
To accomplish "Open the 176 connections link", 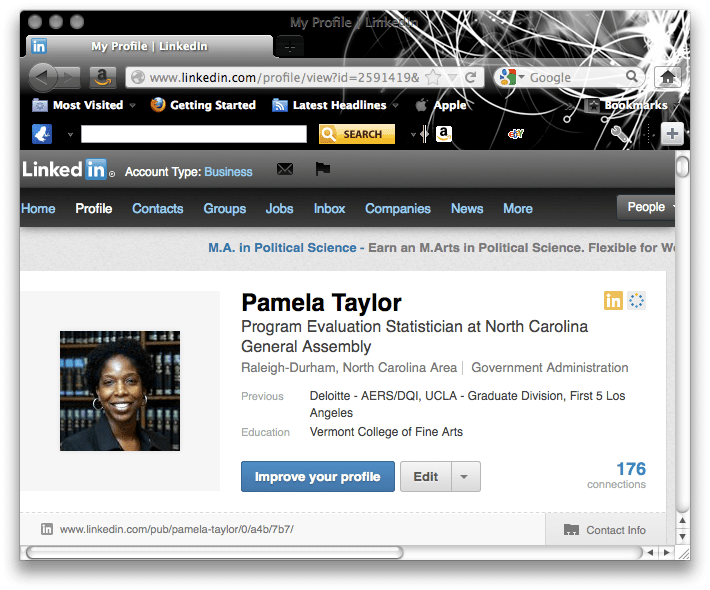I will click(630, 469).
